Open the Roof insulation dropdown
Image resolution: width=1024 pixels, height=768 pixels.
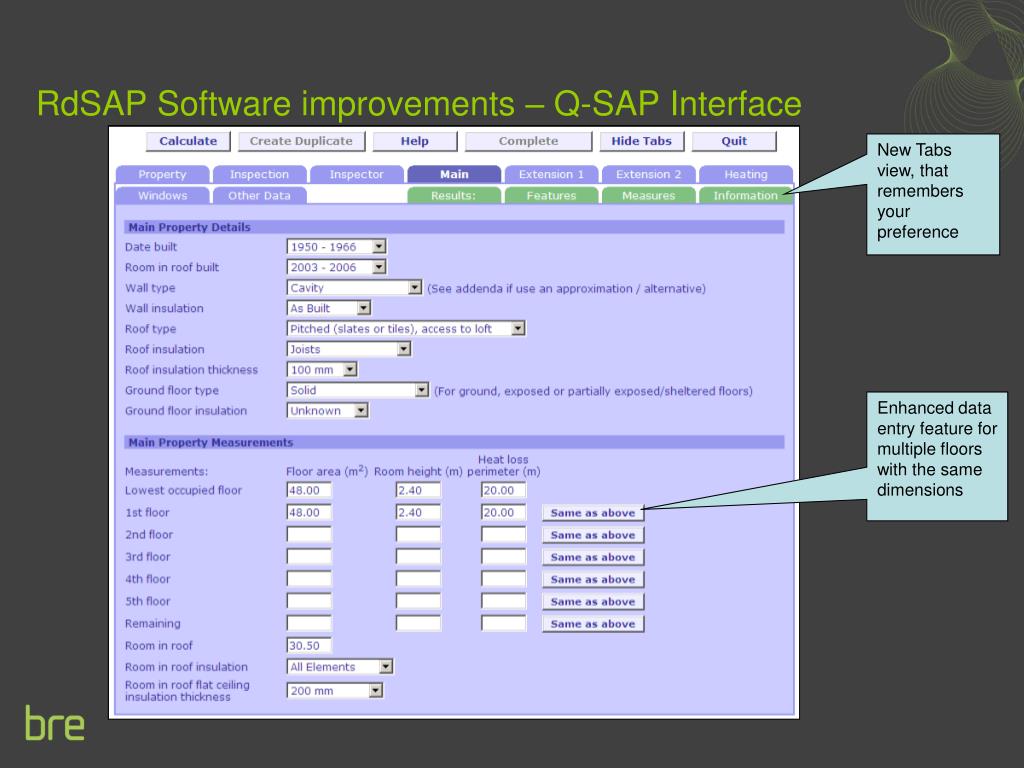349,349
